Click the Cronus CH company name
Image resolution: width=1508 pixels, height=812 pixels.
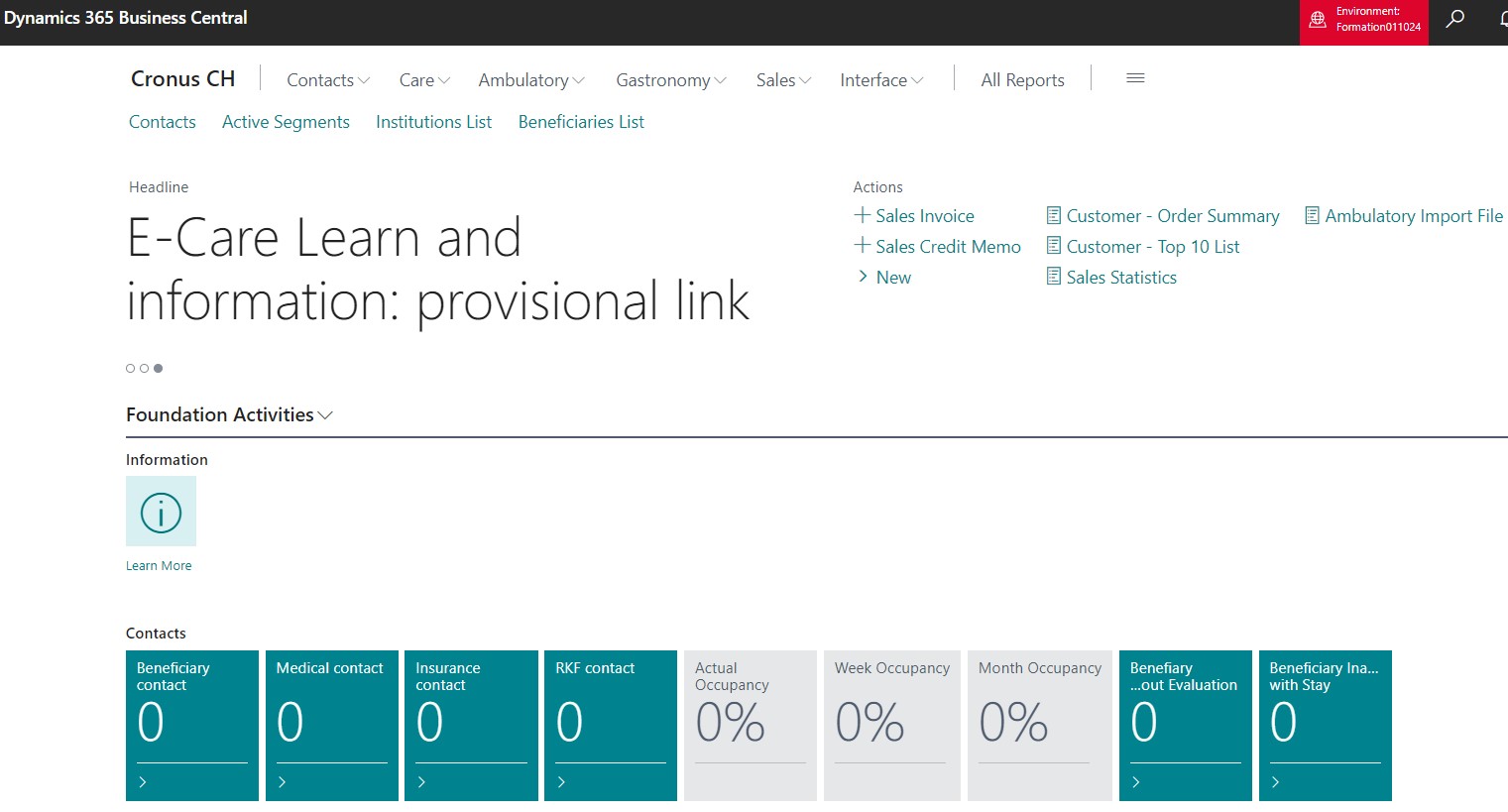183,79
